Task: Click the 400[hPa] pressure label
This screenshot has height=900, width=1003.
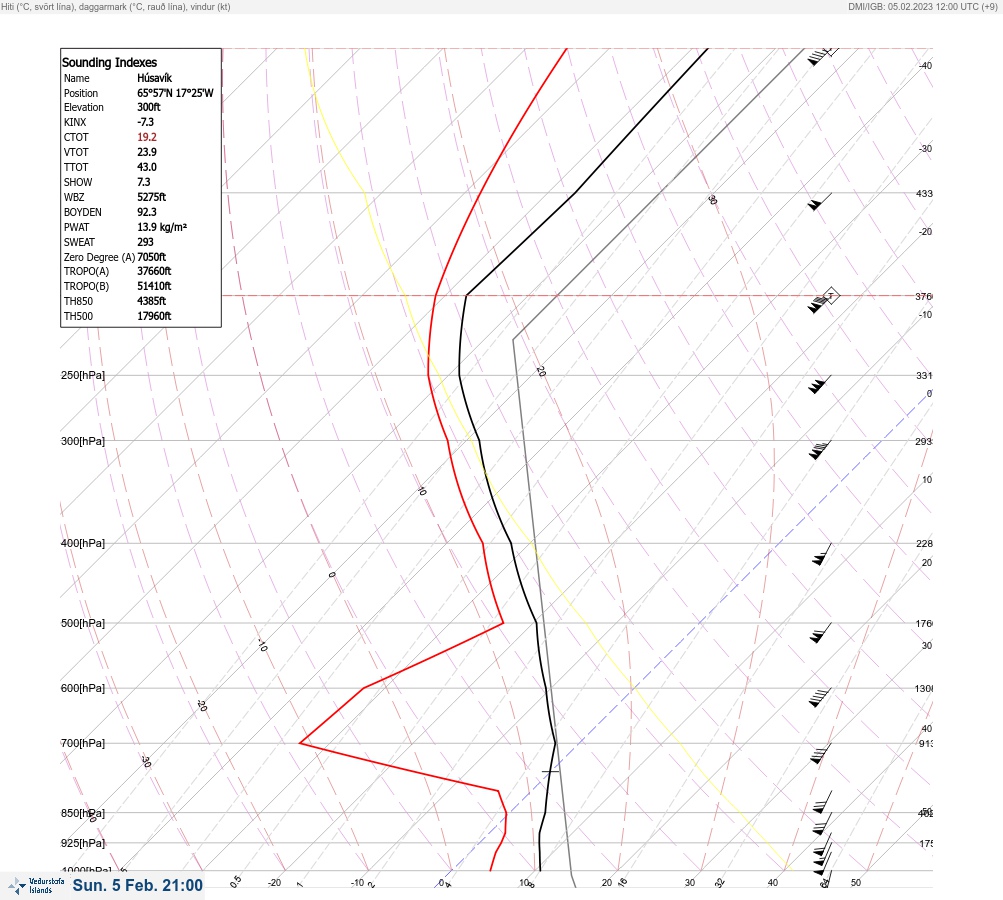Action: [83, 543]
